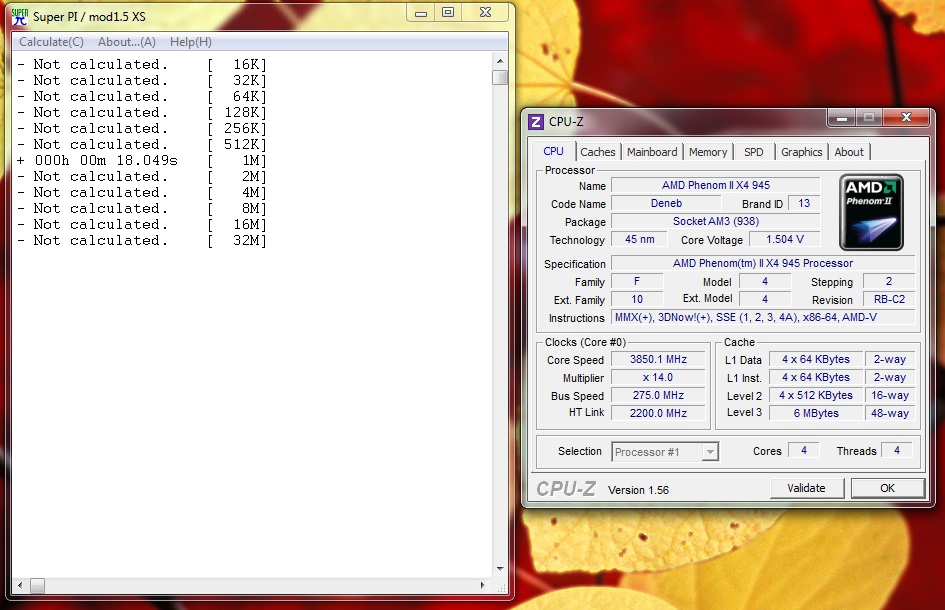Click the Multiplier value 'x 14.0'
The image size is (945, 610).
[658, 377]
